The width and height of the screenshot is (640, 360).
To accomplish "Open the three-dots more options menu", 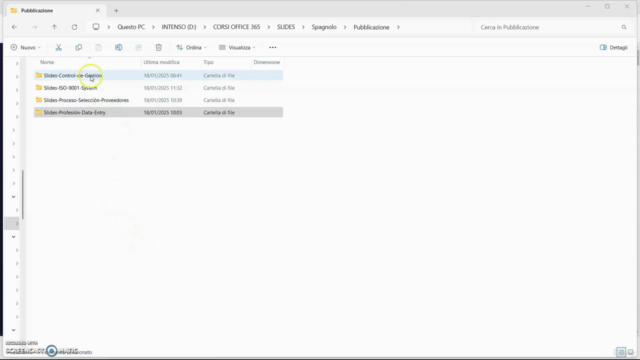I will point(273,47).
